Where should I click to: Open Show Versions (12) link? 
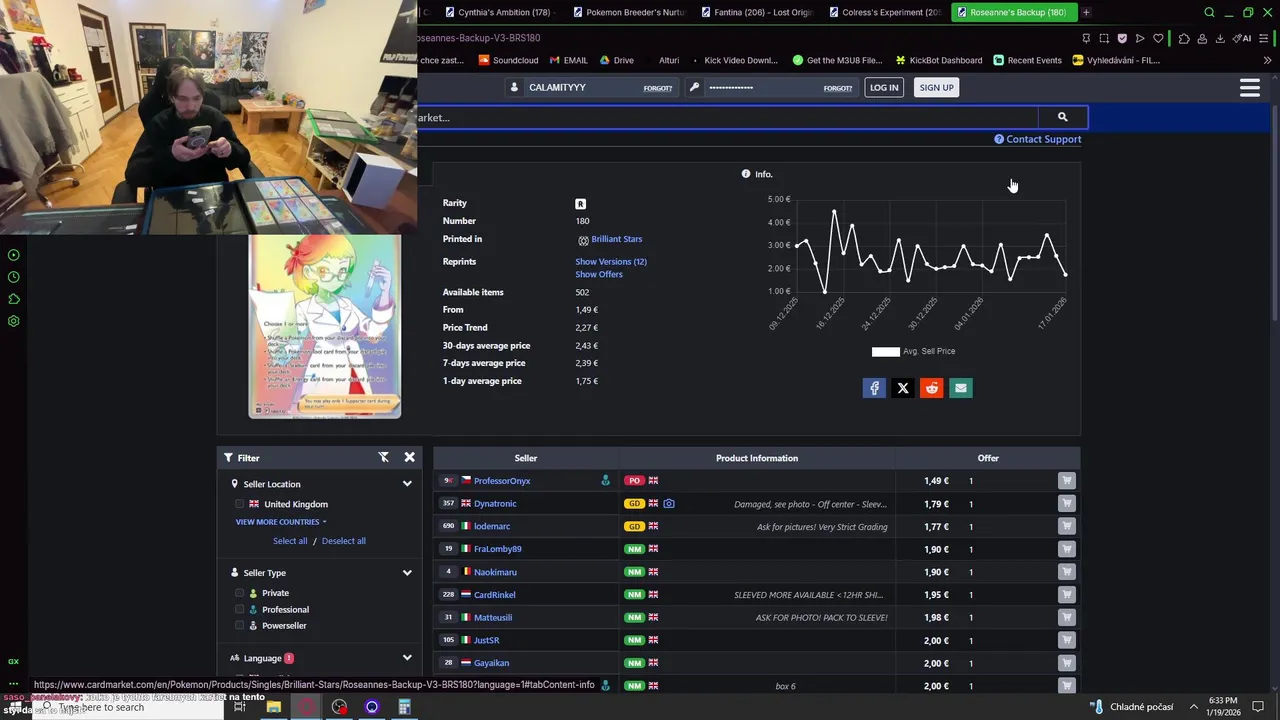pyautogui.click(x=611, y=262)
